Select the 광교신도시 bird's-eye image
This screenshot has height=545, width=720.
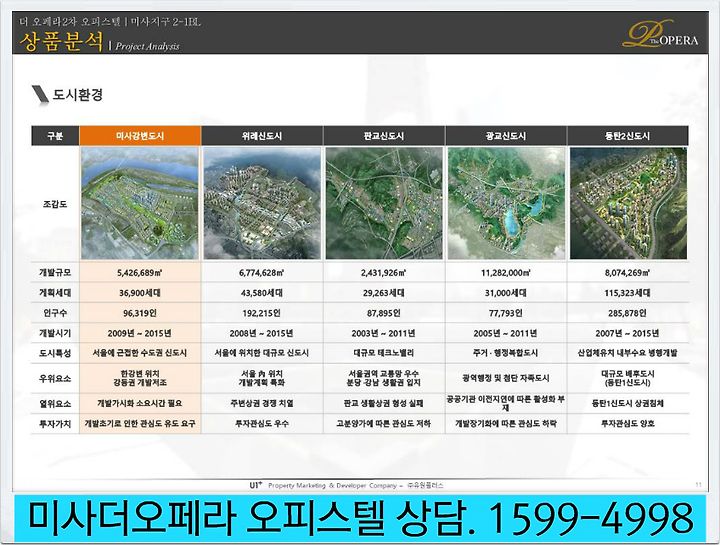[x=506, y=203]
